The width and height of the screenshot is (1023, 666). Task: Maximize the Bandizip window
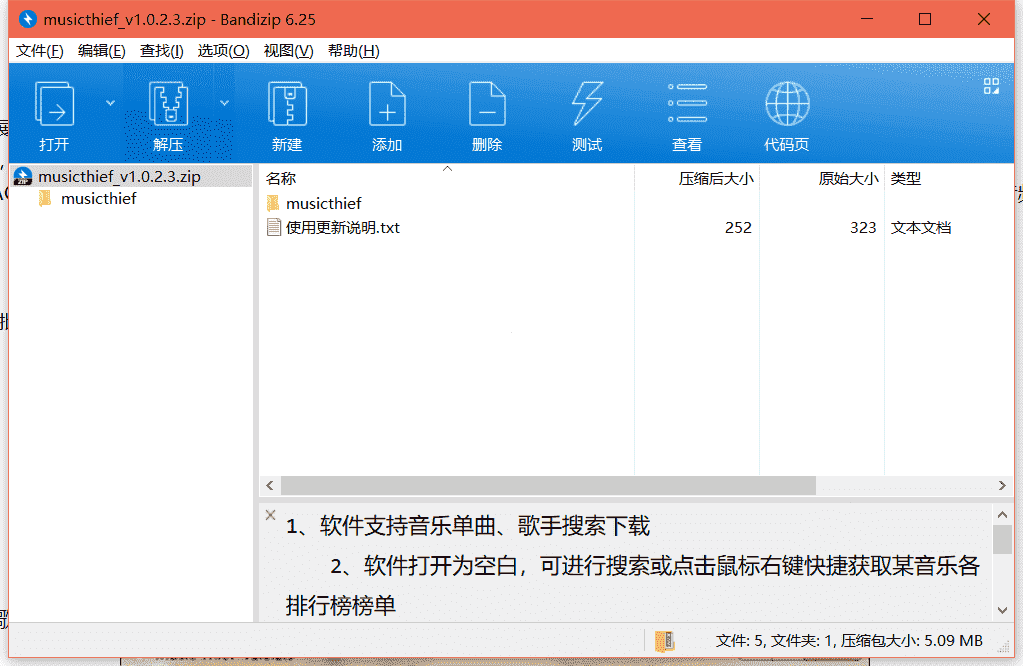[924, 19]
